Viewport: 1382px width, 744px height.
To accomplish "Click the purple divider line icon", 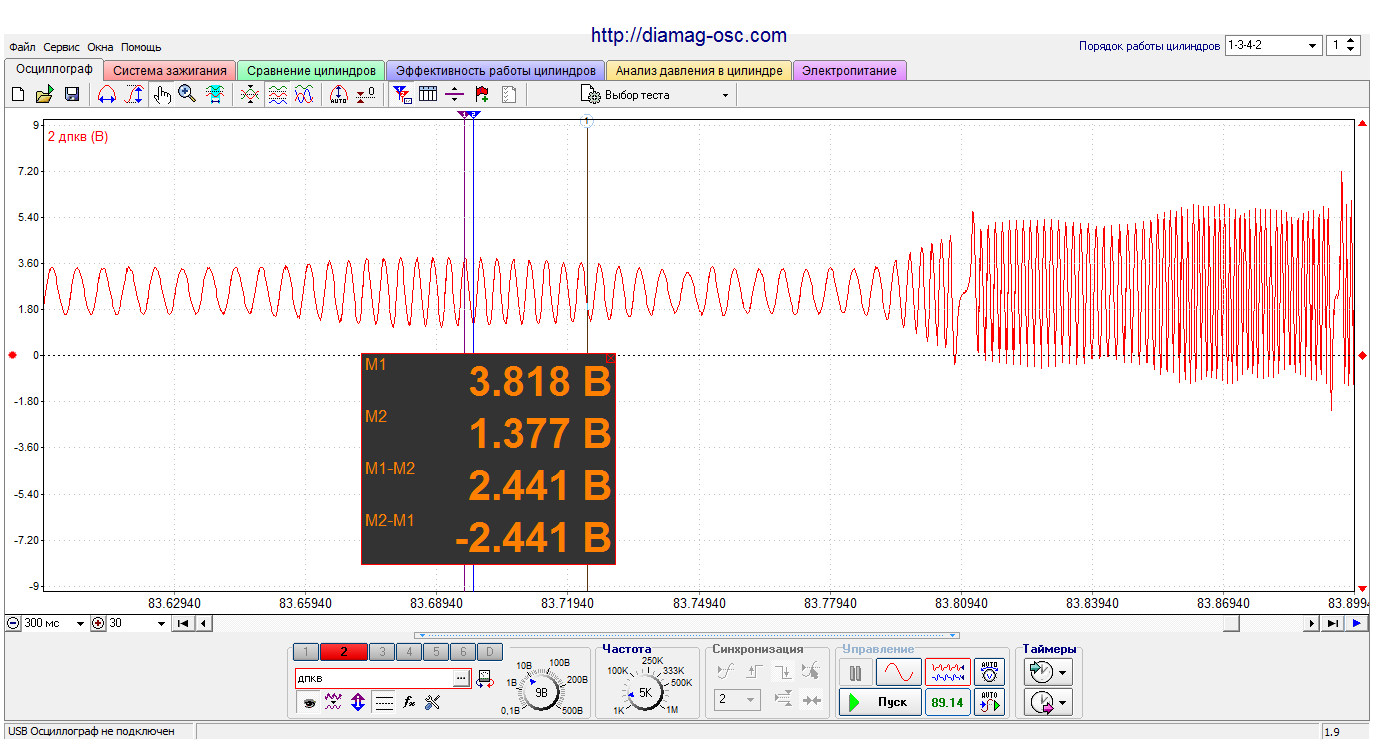I will (x=454, y=94).
